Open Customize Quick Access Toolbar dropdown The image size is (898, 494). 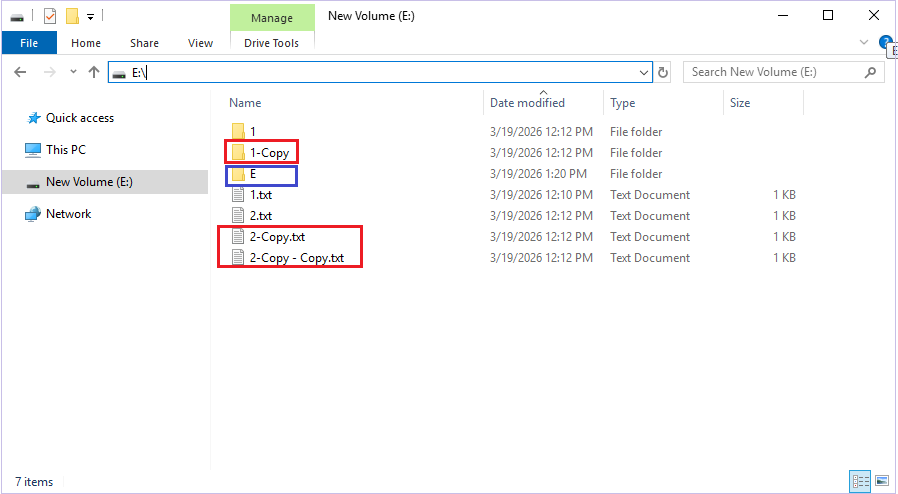pos(90,17)
